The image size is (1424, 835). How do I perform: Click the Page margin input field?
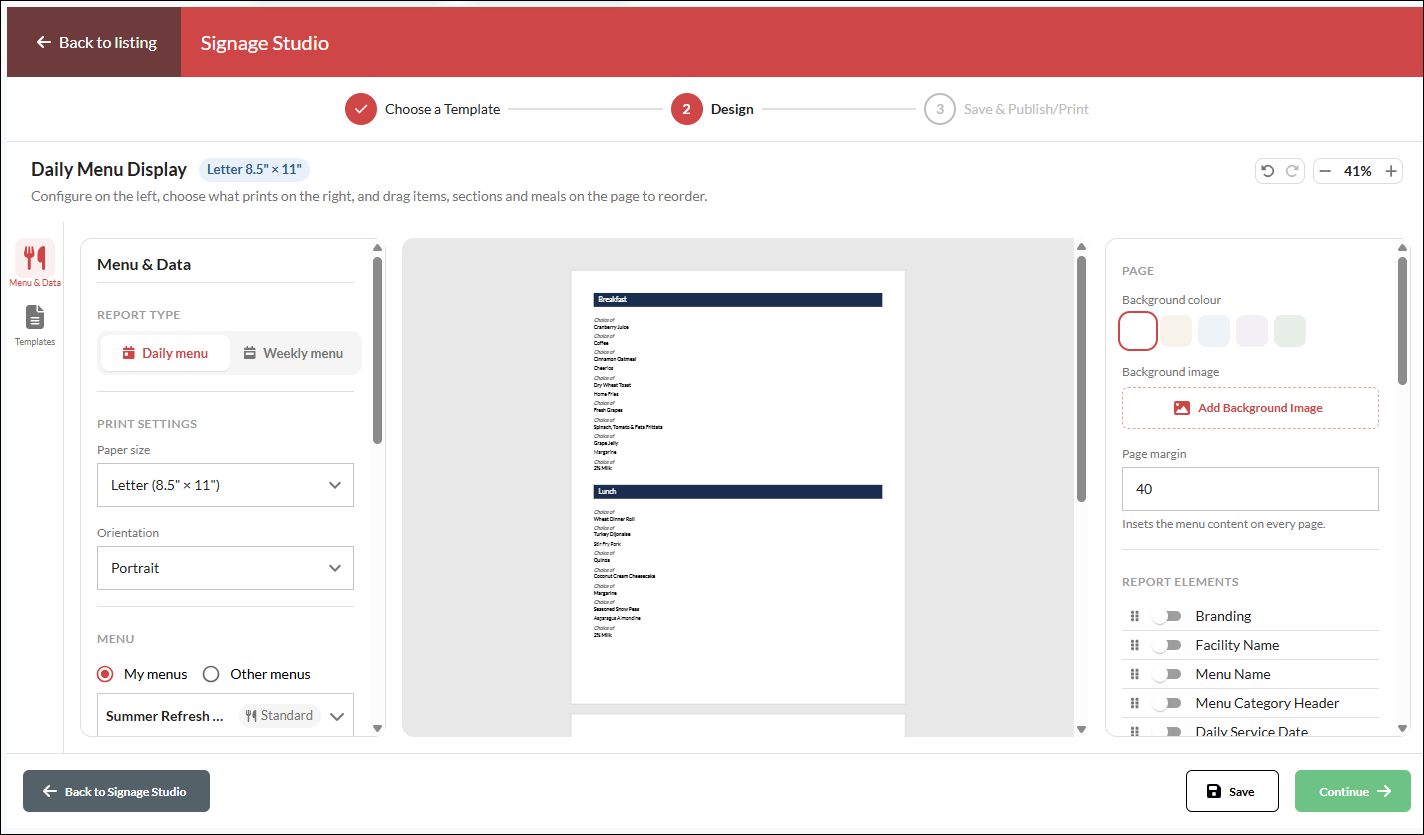(x=1250, y=489)
